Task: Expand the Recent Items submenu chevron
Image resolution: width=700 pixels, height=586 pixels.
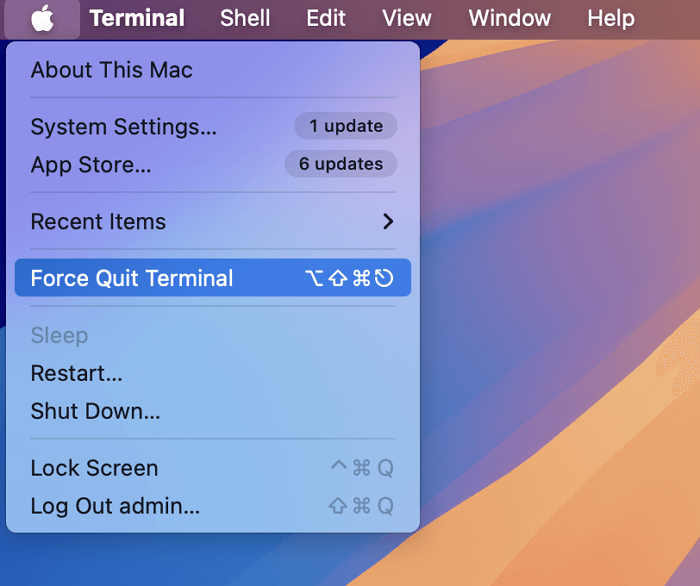Action: pyautogui.click(x=388, y=222)
